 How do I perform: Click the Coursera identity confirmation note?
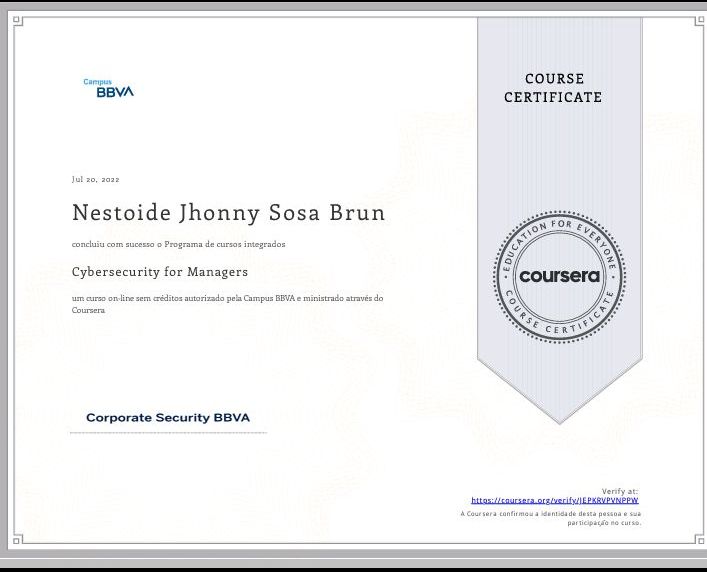point(550,518)
